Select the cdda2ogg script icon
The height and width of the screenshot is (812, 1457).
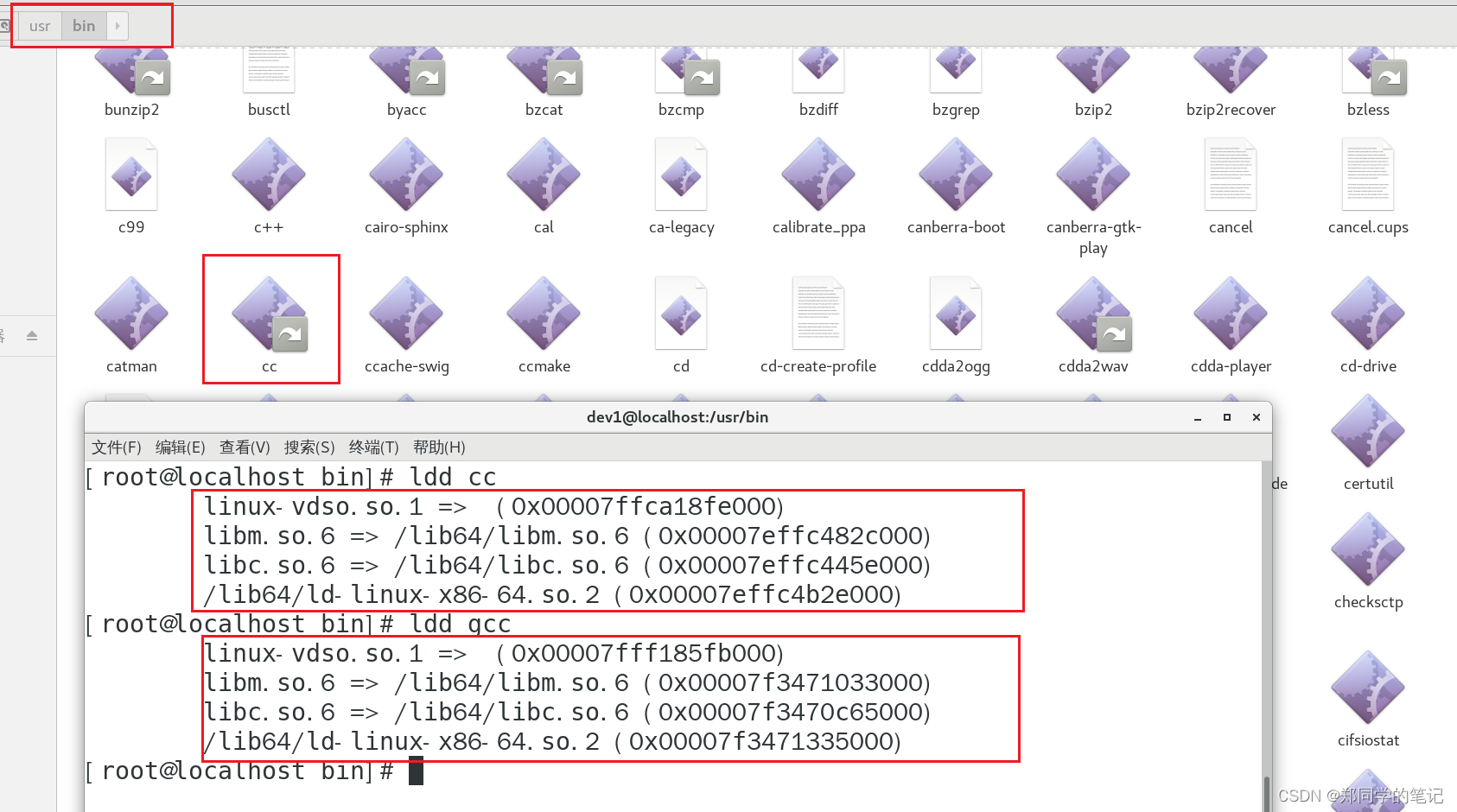pos(956,314)
